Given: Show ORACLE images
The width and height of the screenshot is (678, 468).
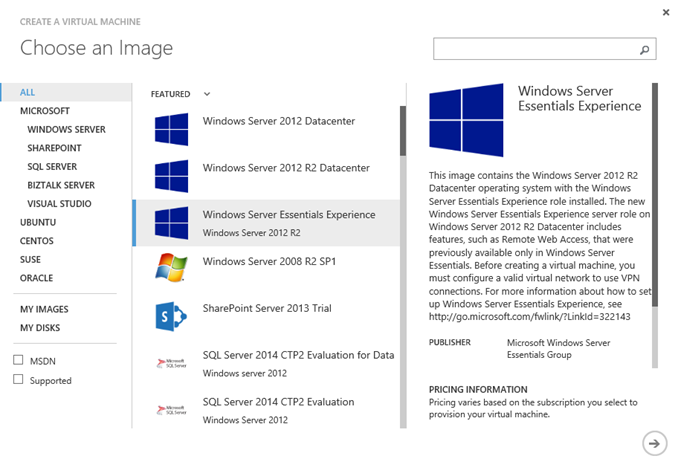Looking at the screenshot, I should click(36, 278).
